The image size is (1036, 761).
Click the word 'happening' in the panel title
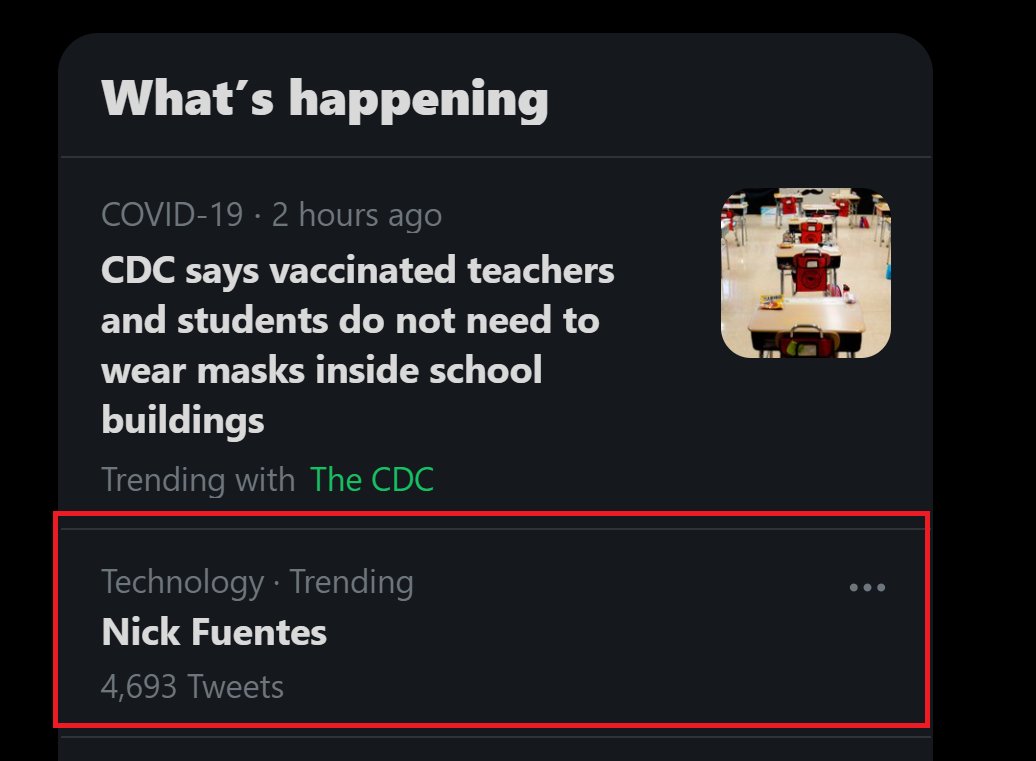pos(419,99)
